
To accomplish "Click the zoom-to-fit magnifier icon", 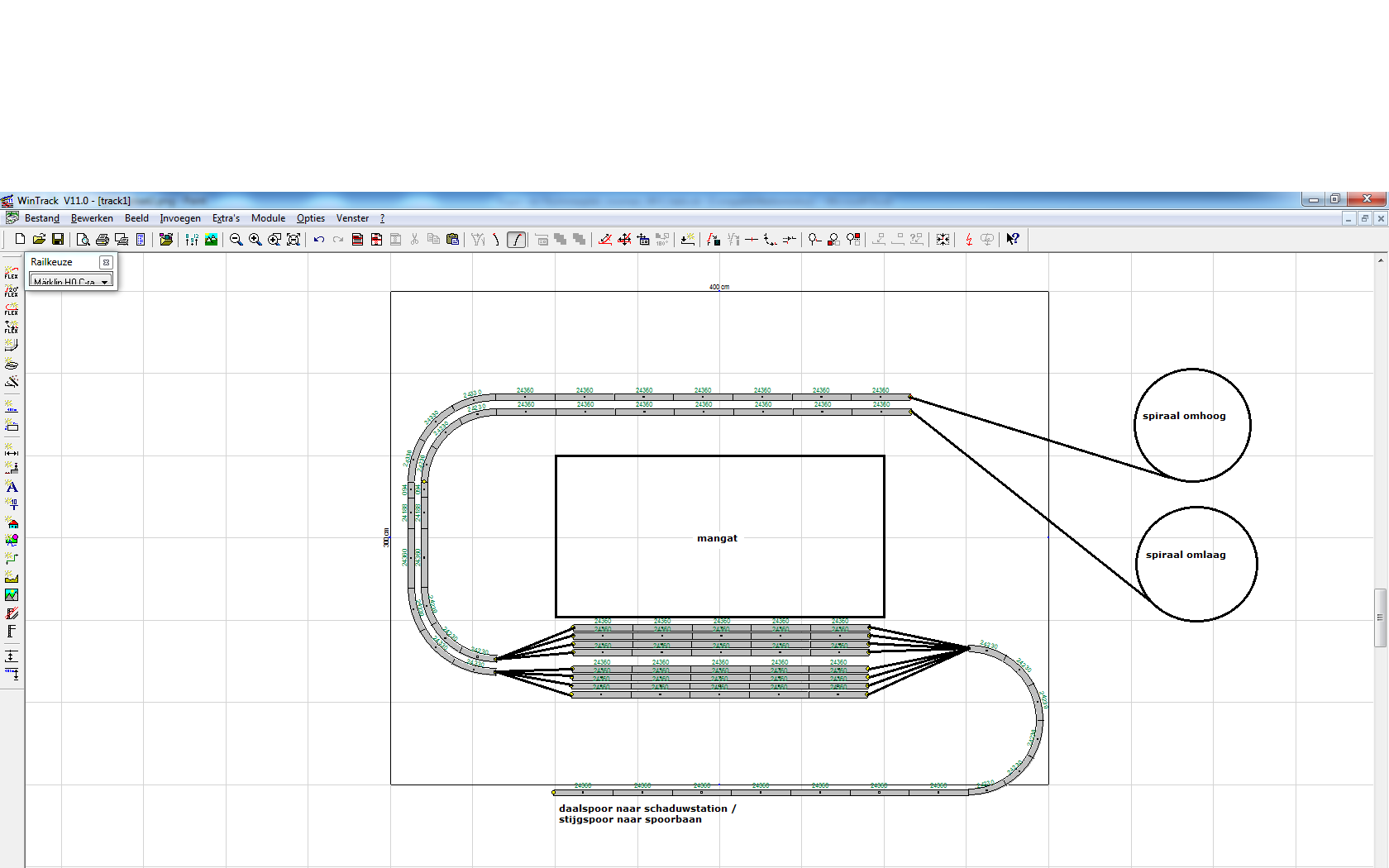I will click(x=293, y=239).
